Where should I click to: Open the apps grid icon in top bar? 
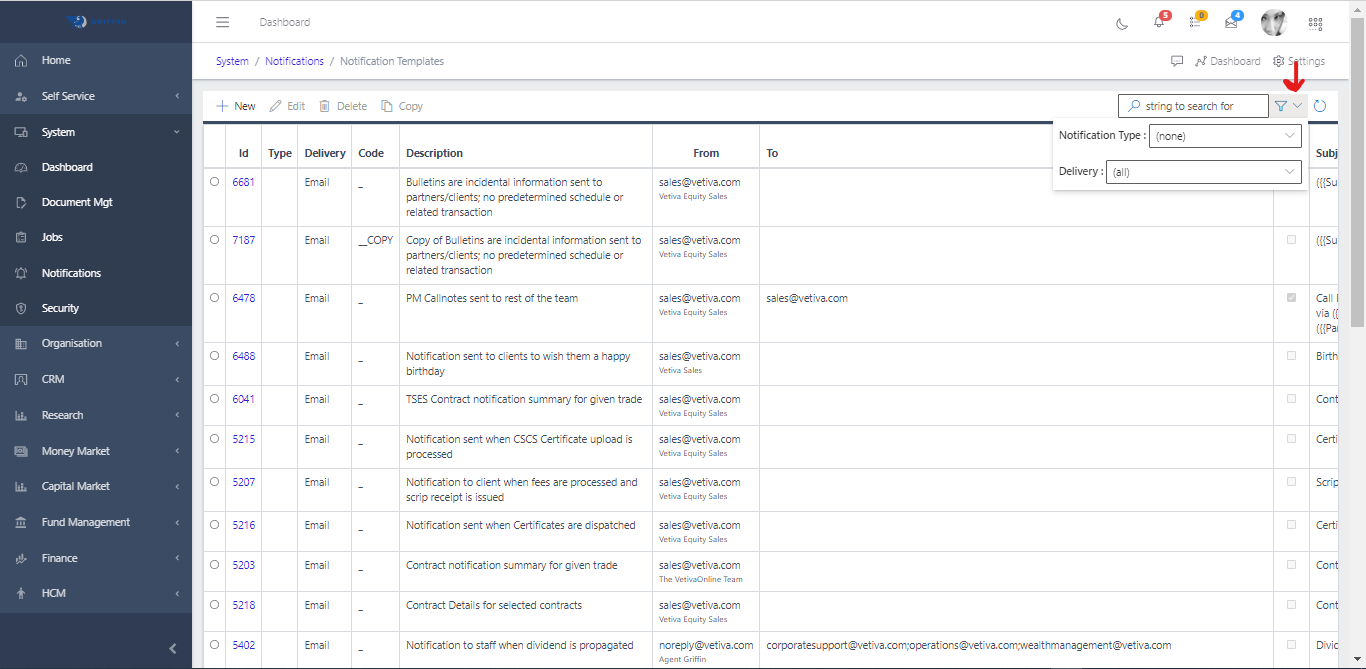tap(1315, 23)
